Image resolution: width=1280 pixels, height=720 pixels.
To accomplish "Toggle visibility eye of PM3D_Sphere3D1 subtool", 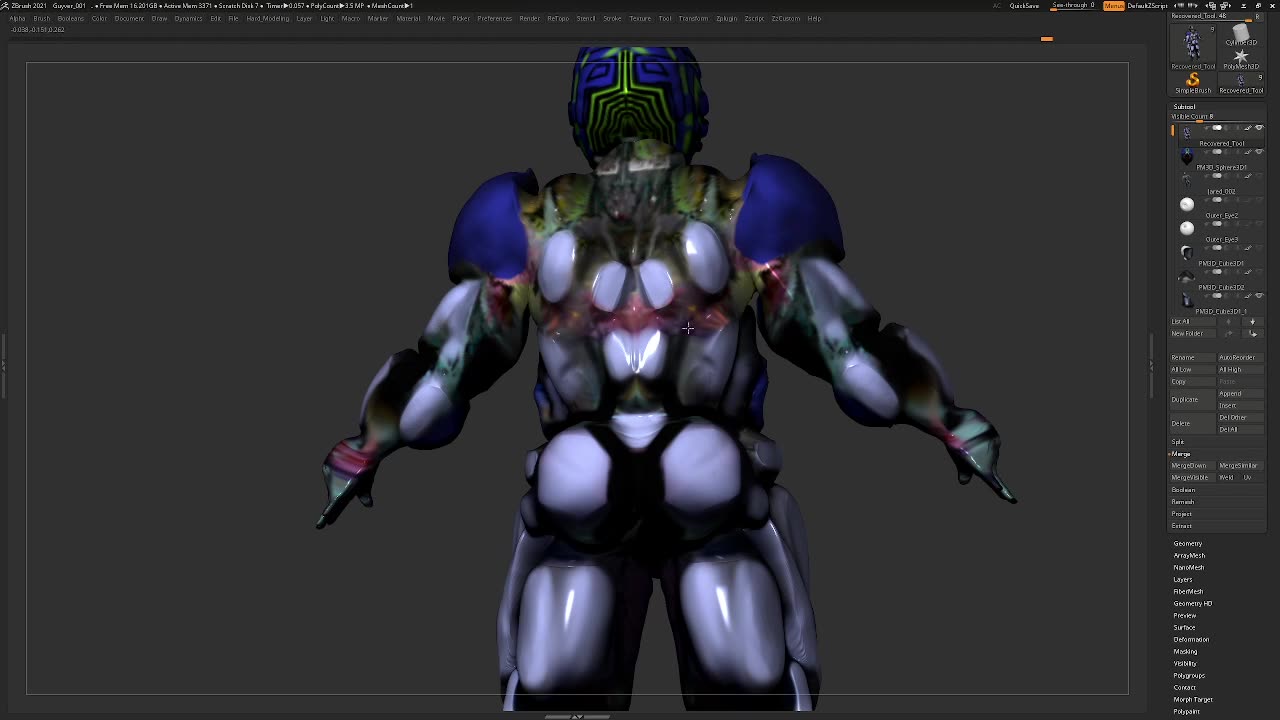I will pyautogui.click(x=1259, y=152).
